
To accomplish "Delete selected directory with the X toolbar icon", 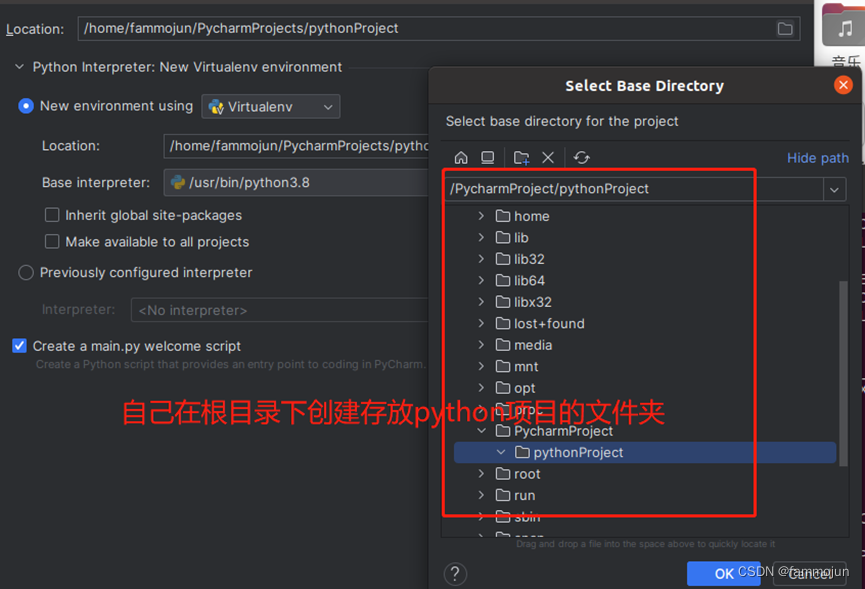I will pos(548,158).
